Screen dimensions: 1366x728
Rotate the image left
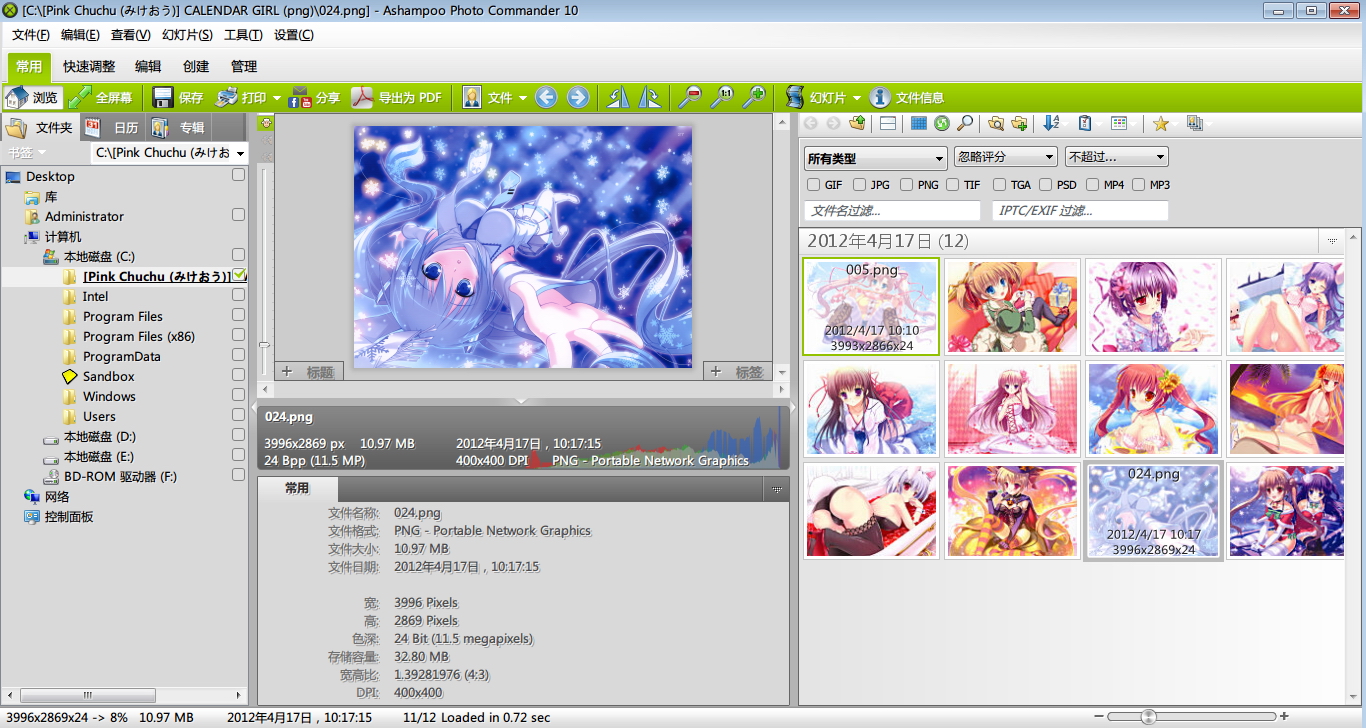click(619, 97)
